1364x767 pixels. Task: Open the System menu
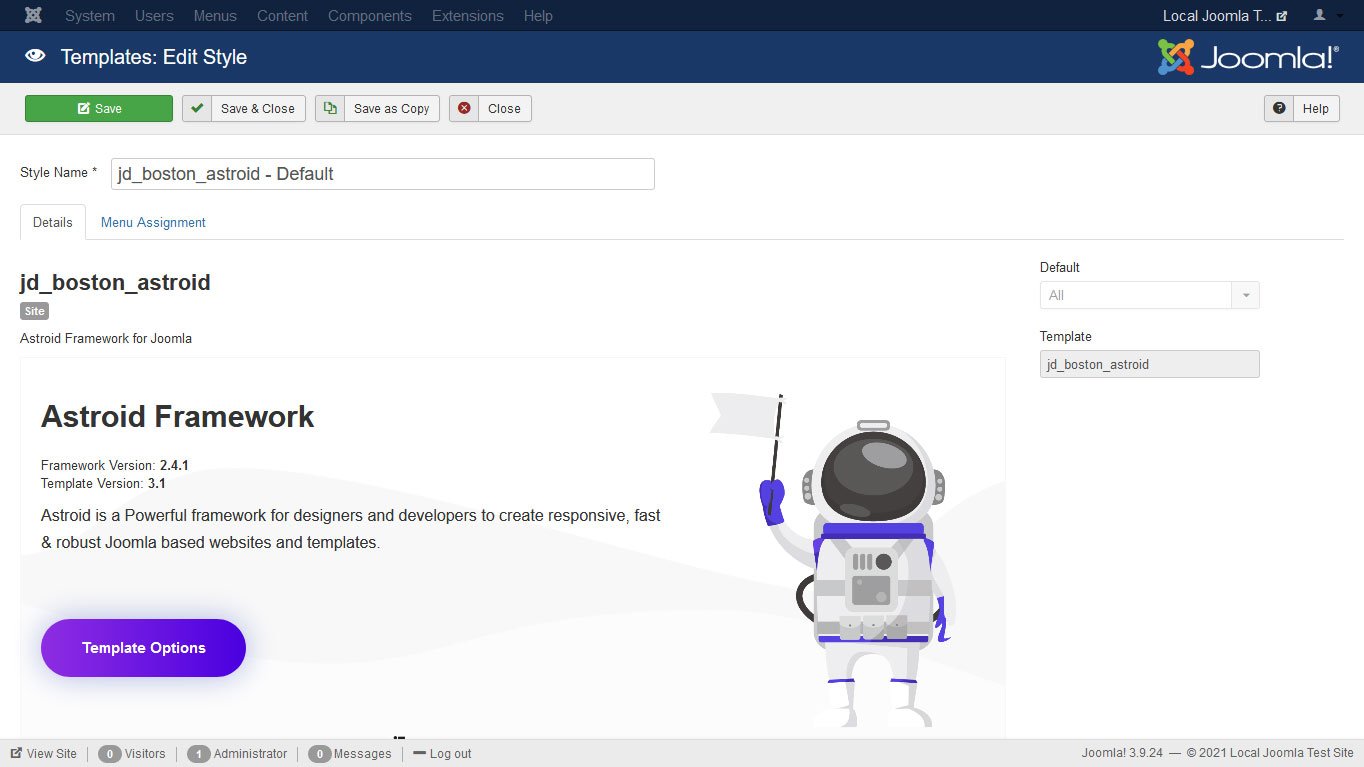pyautogui.click(x=90, y=16)
